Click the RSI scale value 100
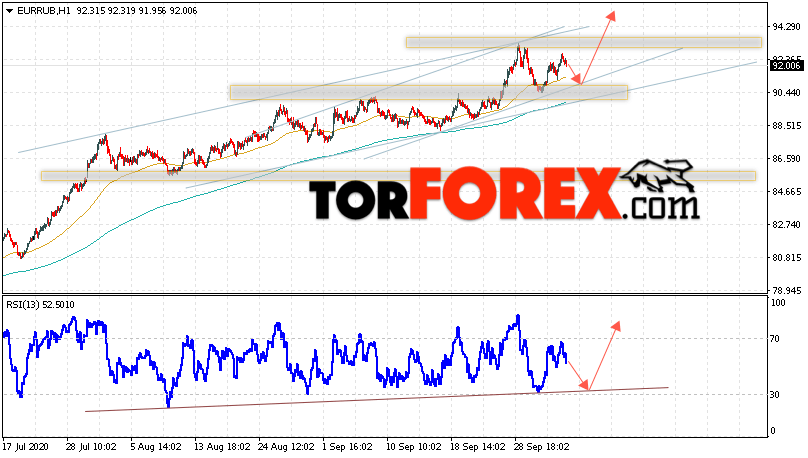The height and width of the screenshot is (458, 808). 779,303
